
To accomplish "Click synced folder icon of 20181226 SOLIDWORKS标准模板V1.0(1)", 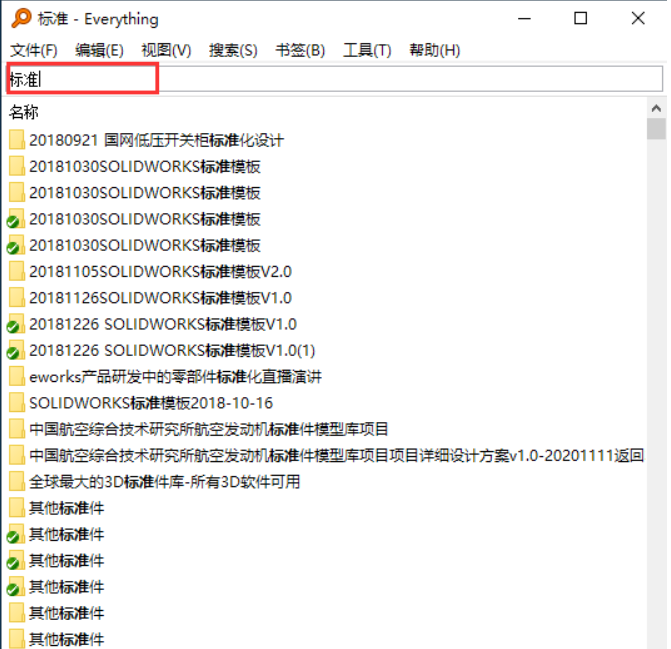I will [15, 350].
